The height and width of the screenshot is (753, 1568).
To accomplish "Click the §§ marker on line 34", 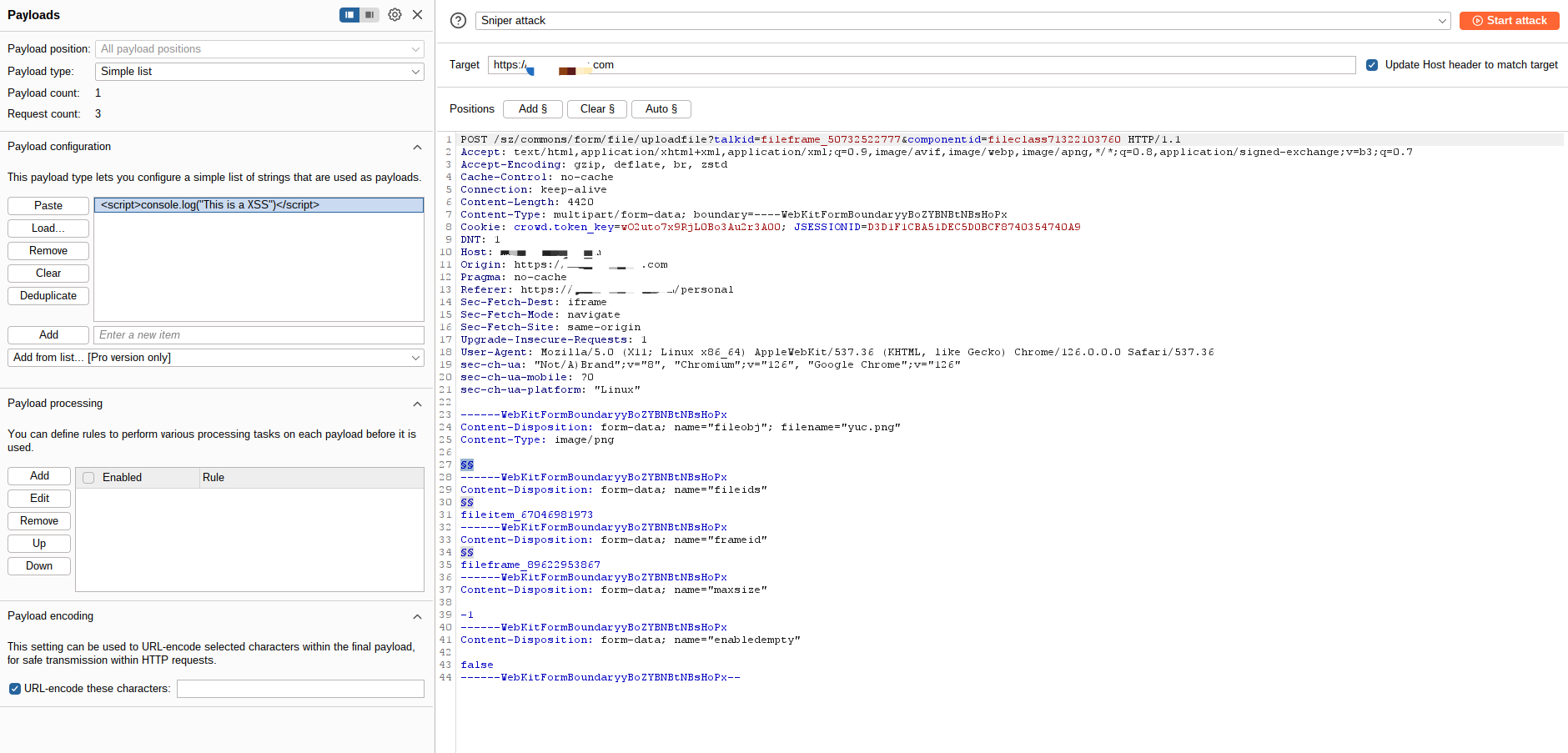I will pos(467,553).
